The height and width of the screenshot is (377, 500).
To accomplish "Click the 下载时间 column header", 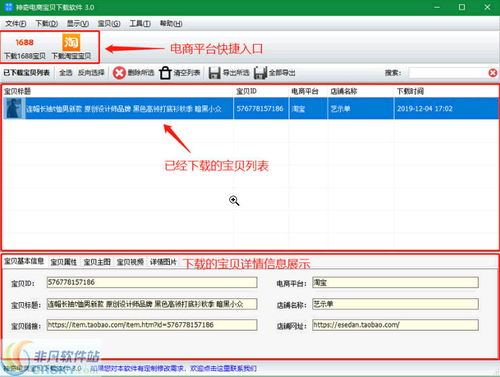I will coord(410,91).
